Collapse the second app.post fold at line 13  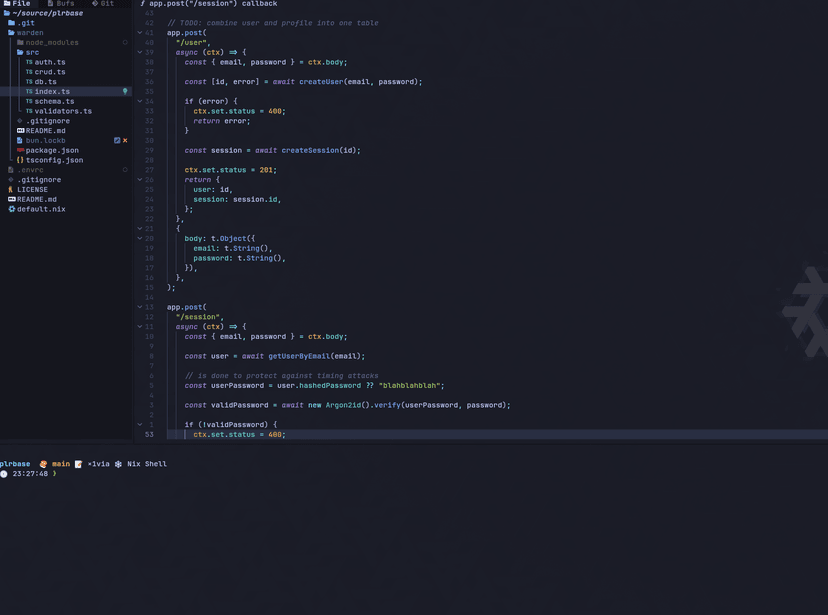(x=140, y=307)
